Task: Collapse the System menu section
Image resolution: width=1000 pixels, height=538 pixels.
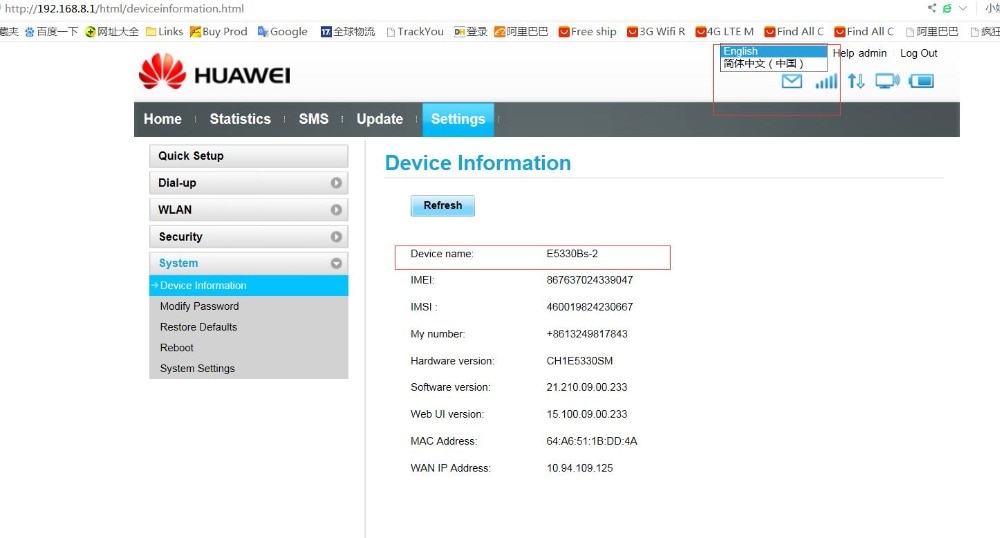Action: (249, 263)
